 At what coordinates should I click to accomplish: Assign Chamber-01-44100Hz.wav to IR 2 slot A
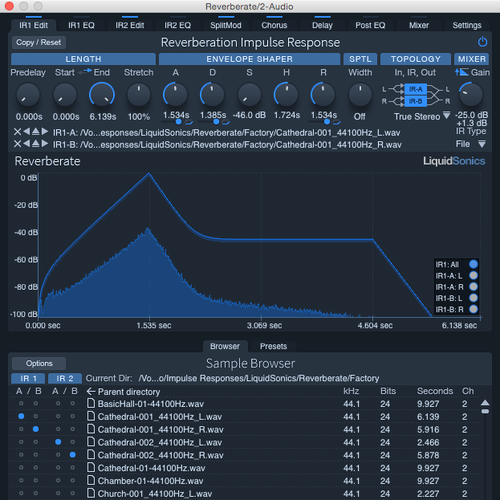(x=58, y=480)
